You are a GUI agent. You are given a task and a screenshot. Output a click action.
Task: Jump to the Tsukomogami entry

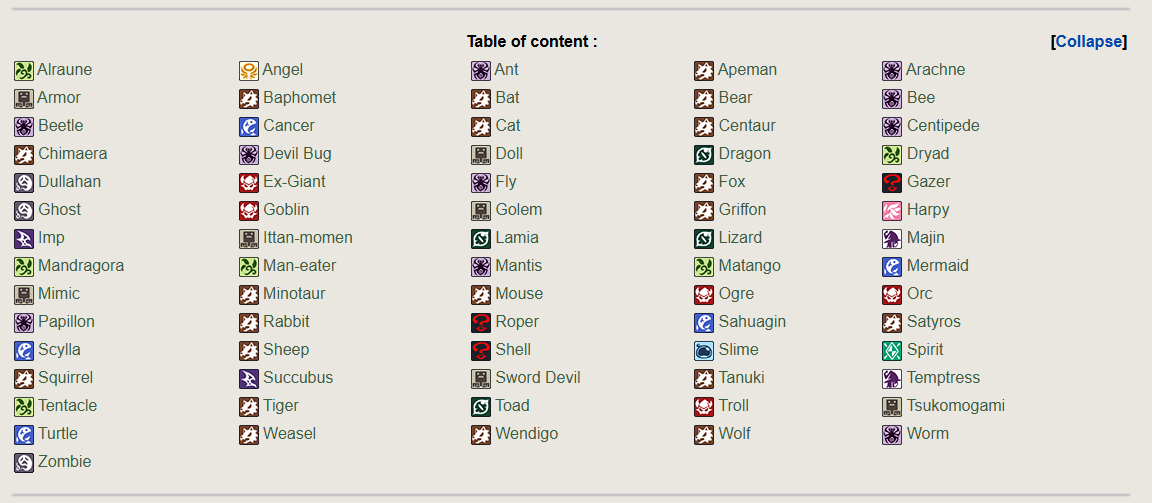[955, 406]
